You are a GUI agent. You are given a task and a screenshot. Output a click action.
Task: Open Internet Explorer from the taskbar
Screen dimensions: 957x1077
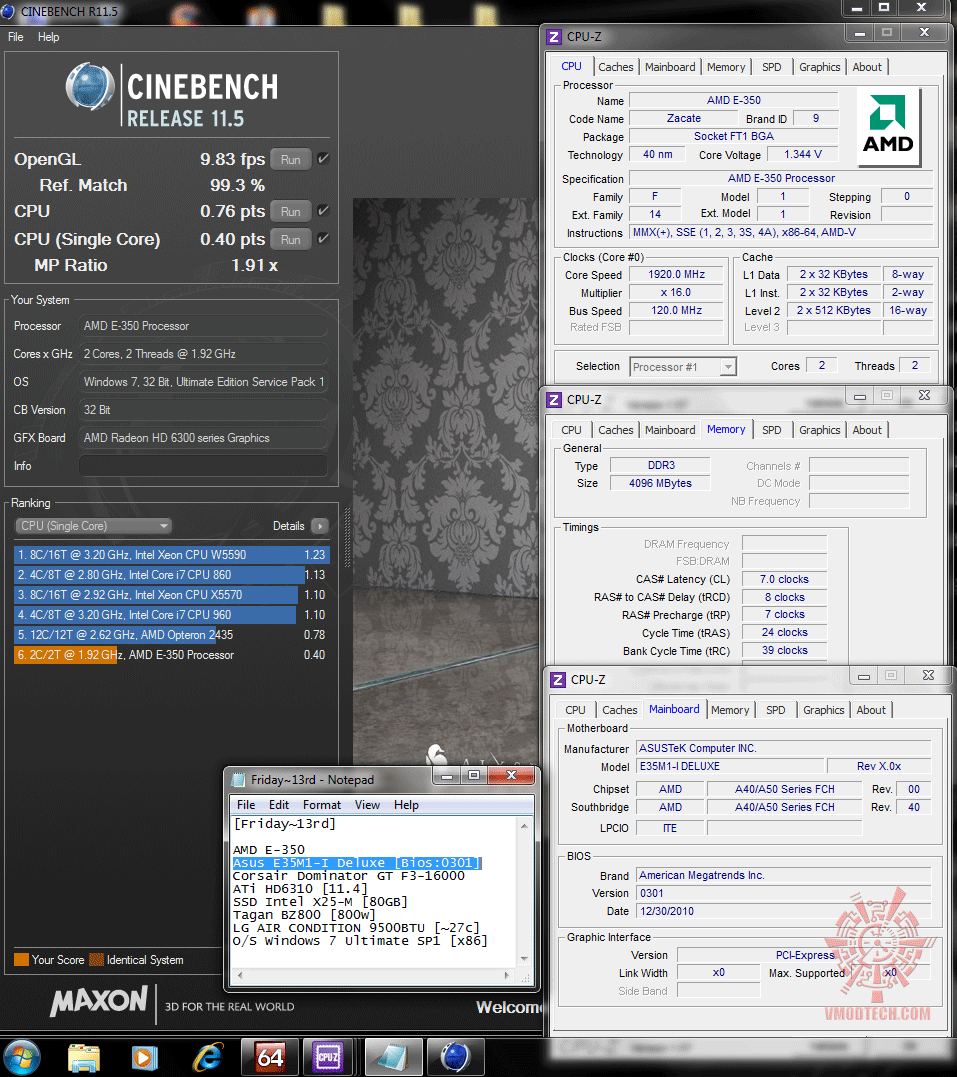[x=207, y=1057]
